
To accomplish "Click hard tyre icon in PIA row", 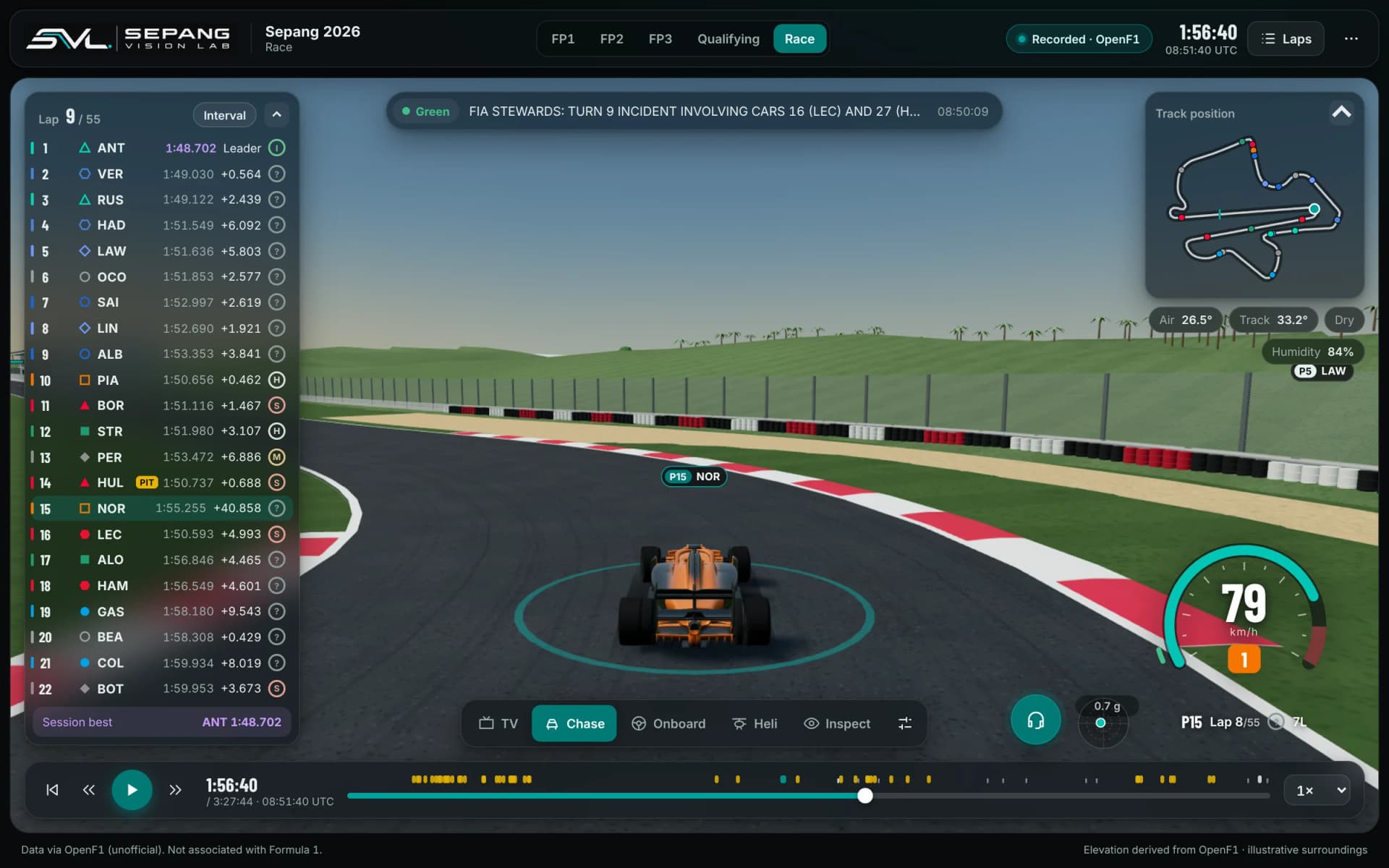I will (276, 380).
